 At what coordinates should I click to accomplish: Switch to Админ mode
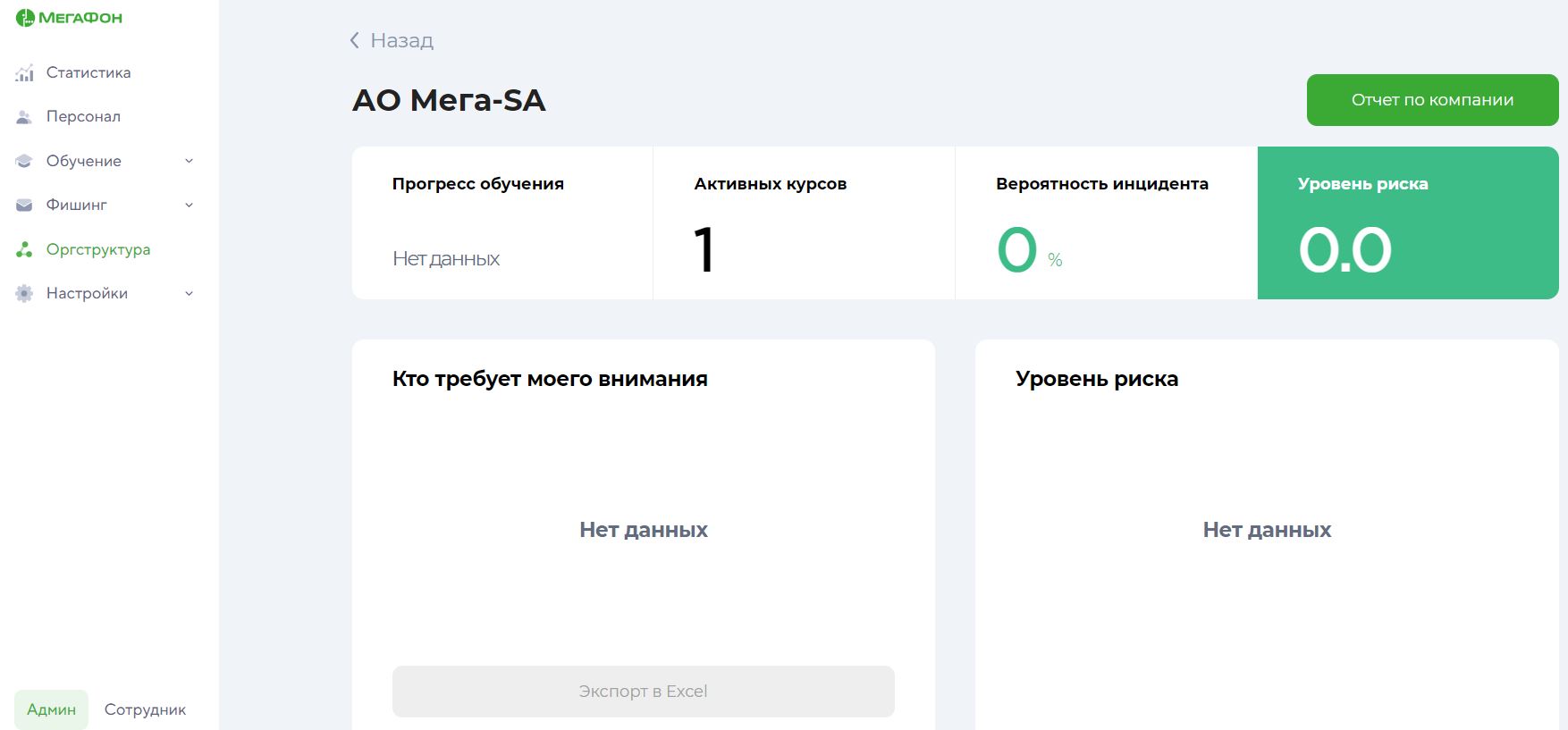[51, 709]
